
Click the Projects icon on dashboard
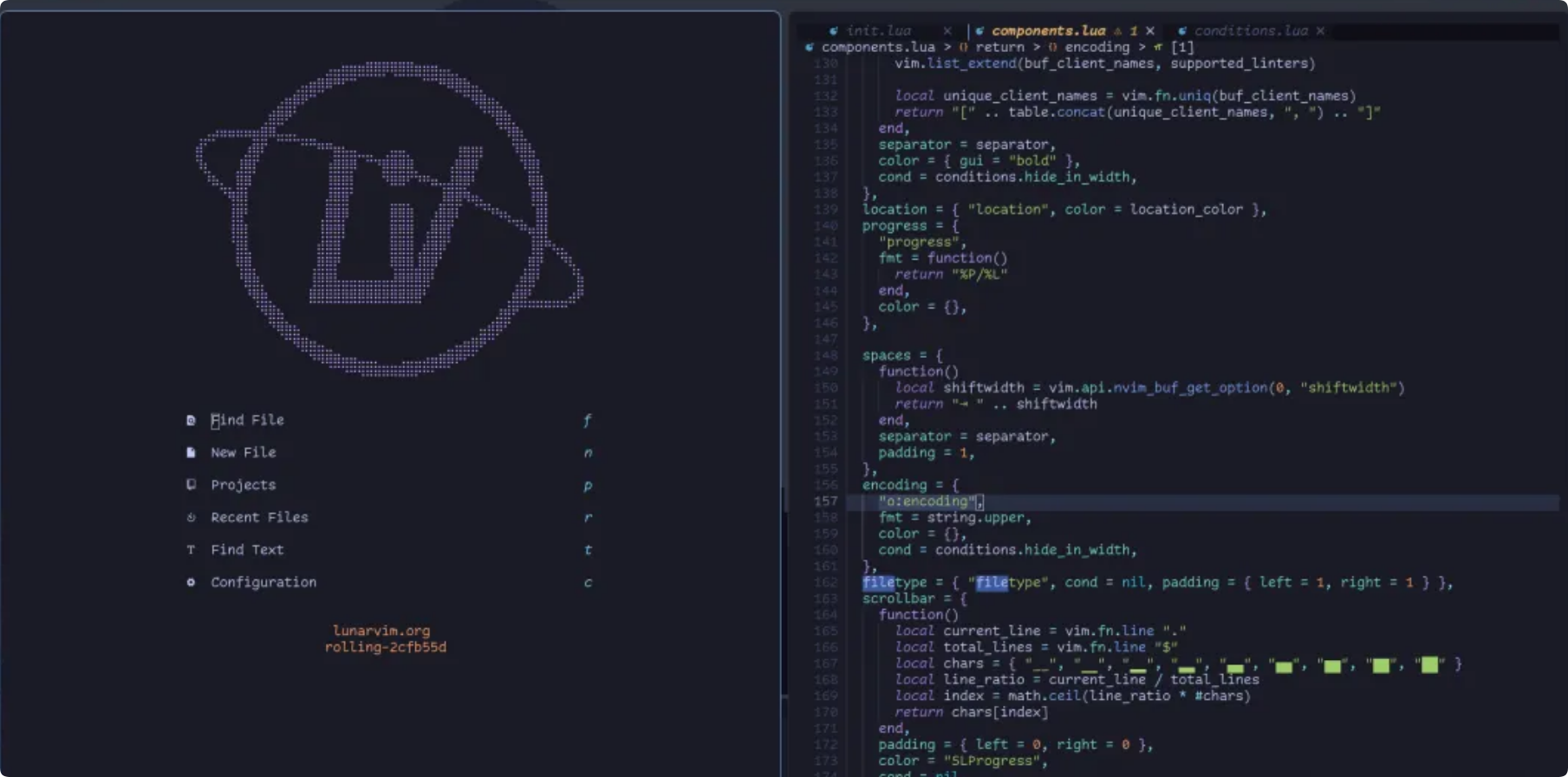coord(191,485)
